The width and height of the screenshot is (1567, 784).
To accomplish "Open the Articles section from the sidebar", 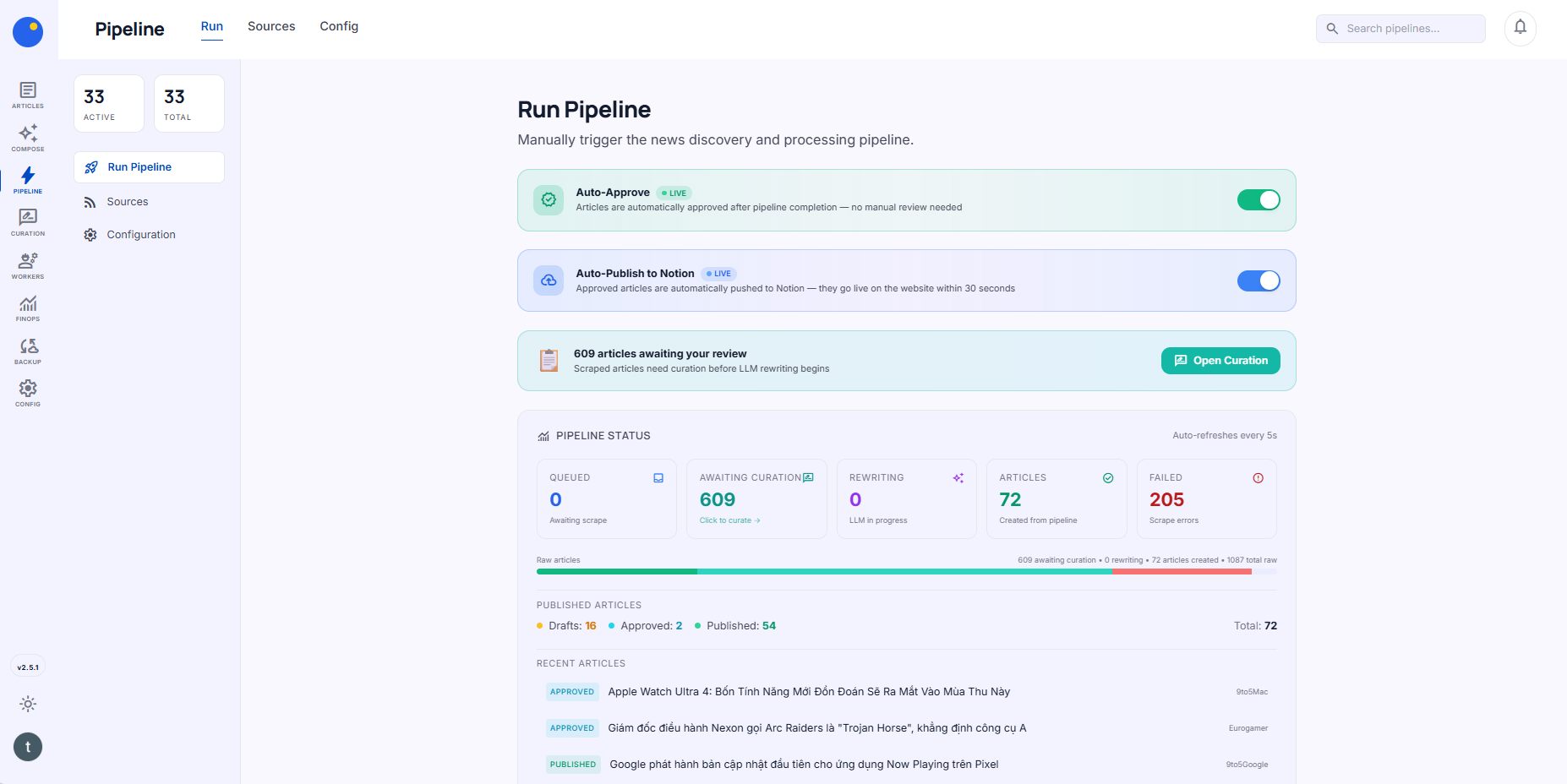I will point(28,94).
